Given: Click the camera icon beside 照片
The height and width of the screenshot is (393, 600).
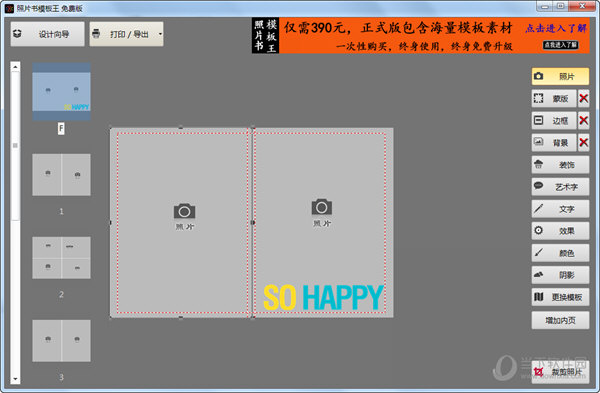Looking at the screenshot, I should coord(538,76).
